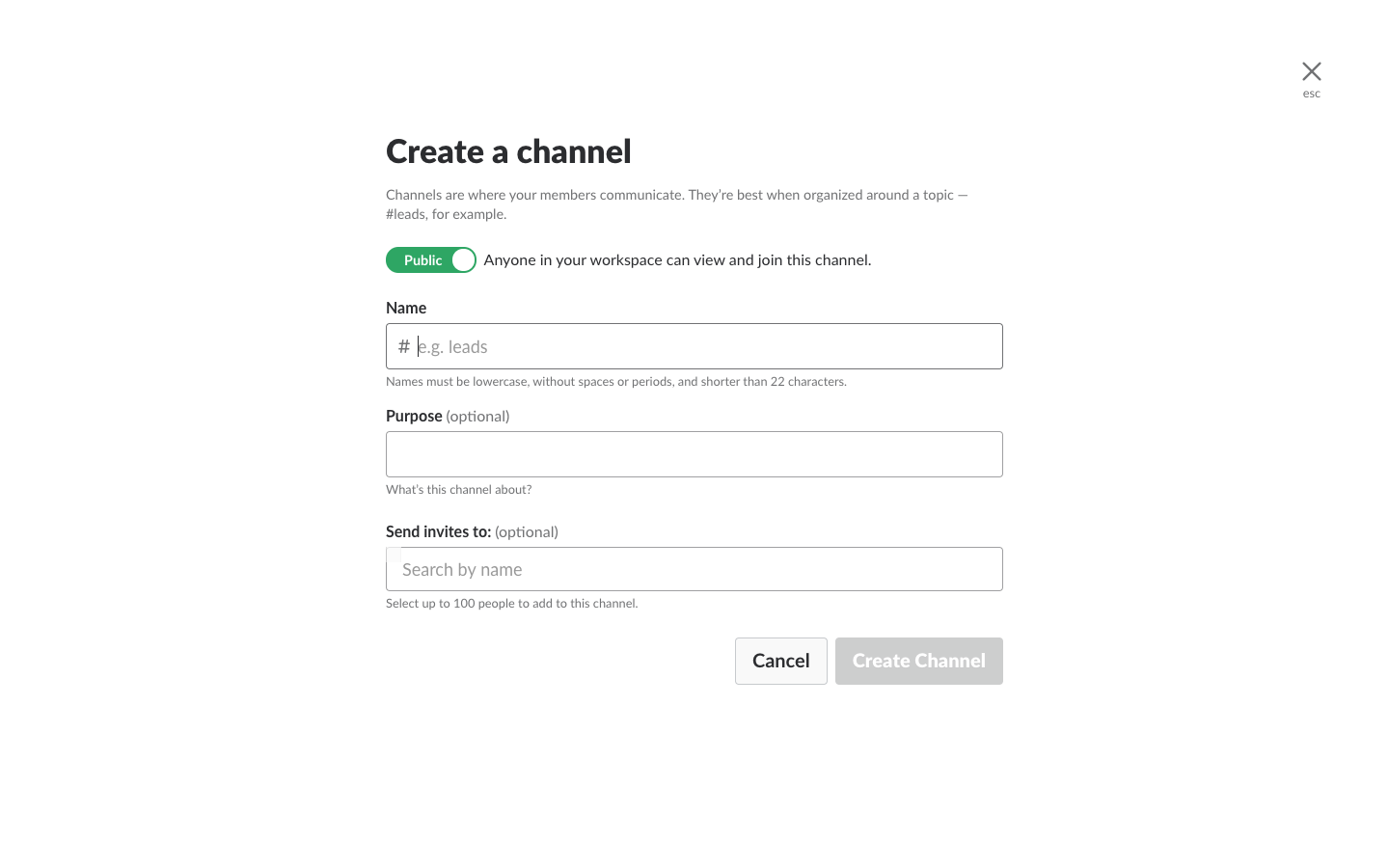Click the Name field label
Screen dimensions: 1389x868
406,309
